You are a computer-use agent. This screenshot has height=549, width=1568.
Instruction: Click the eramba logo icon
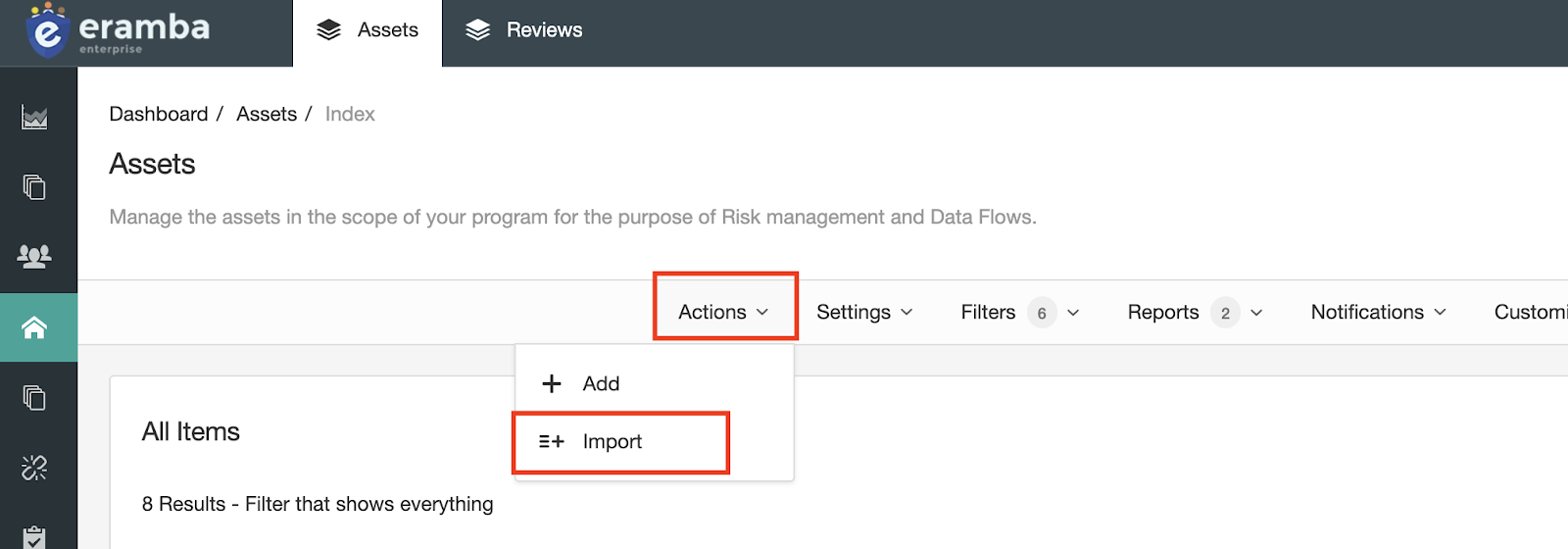tap(47, 31)
